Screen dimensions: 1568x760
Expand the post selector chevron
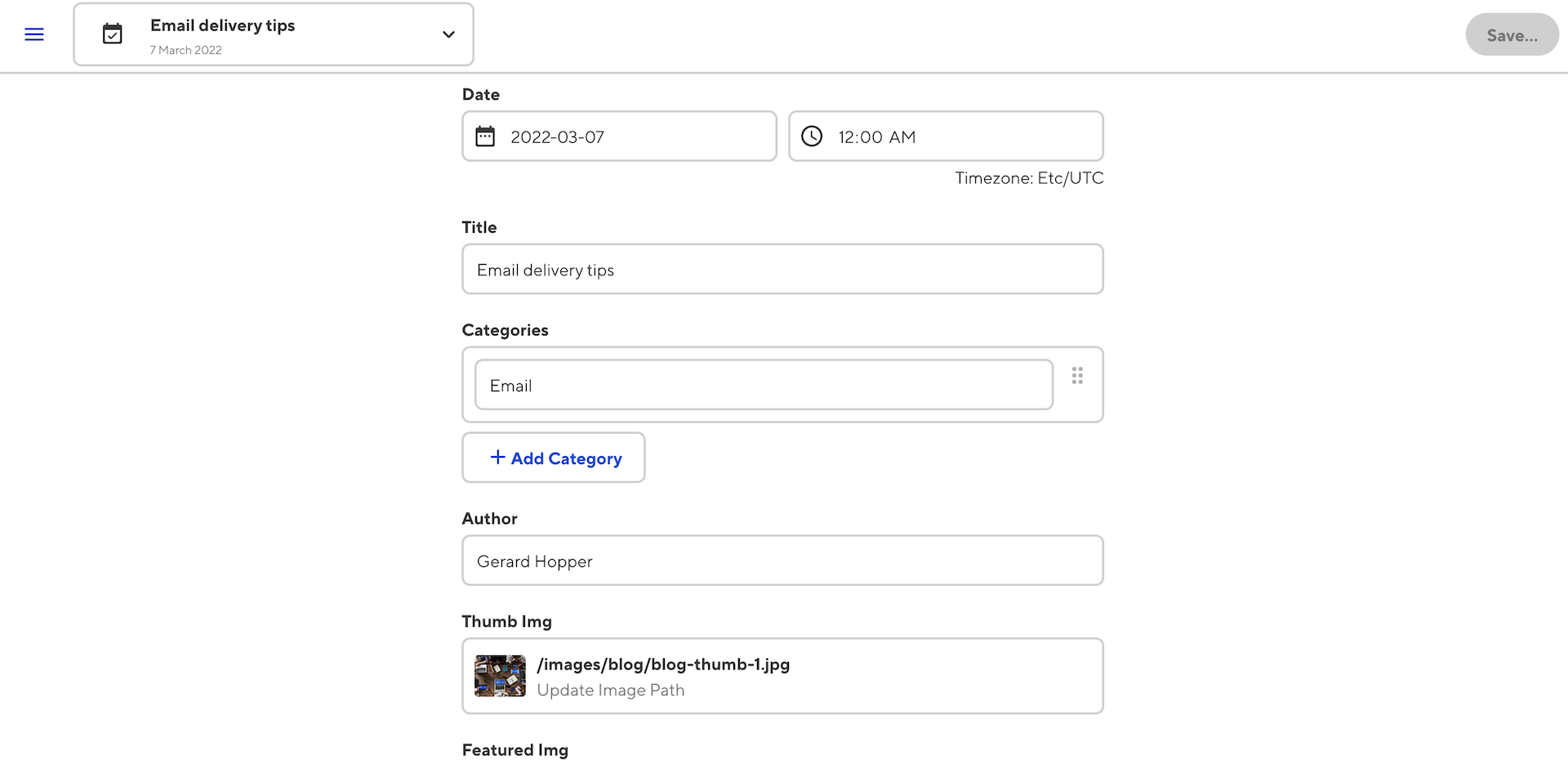pos(448,34)
